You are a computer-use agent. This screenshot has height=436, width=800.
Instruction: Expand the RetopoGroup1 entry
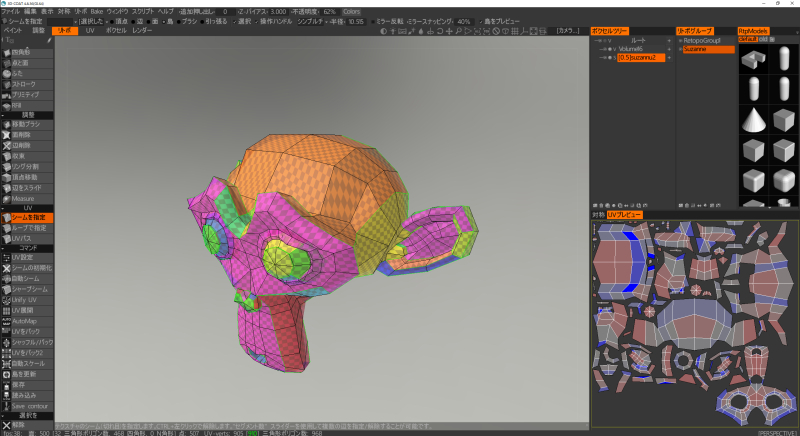(x=679, y=41)
